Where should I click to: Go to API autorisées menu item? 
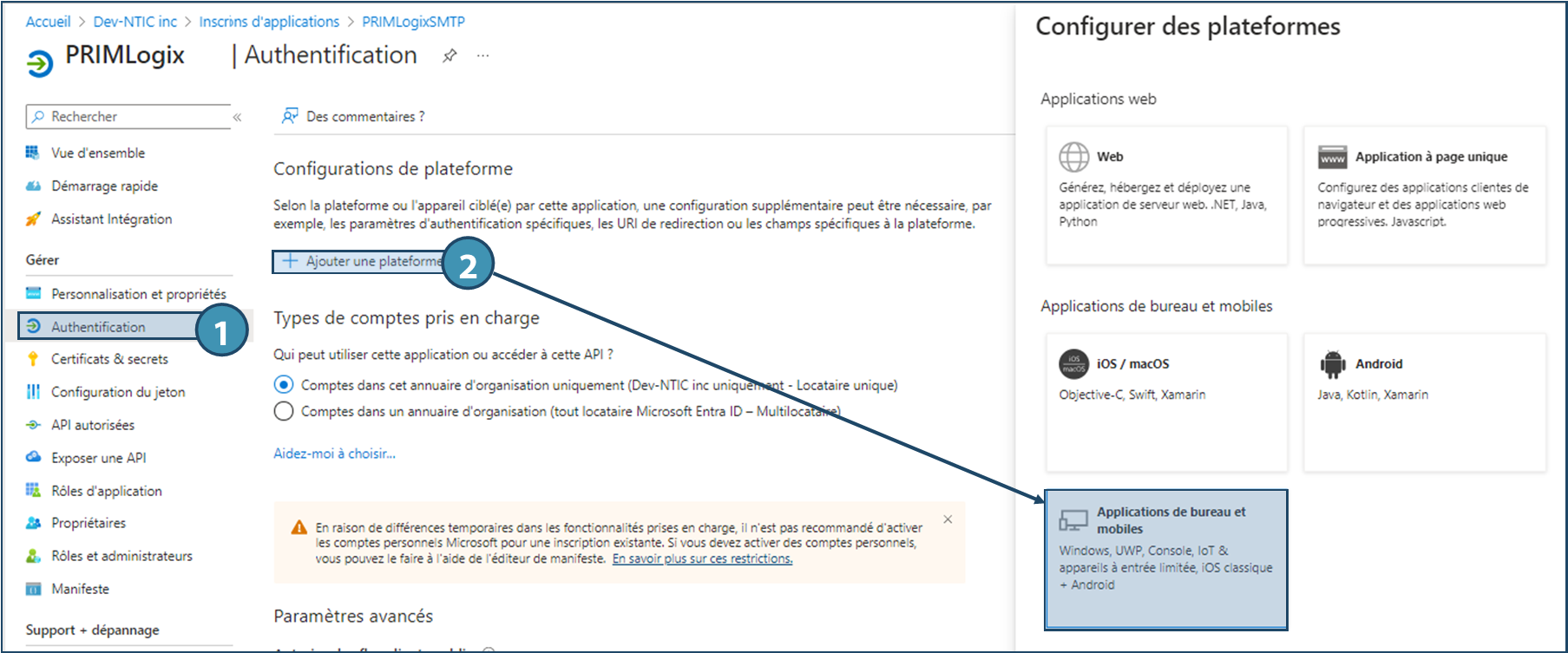[93, 425]
